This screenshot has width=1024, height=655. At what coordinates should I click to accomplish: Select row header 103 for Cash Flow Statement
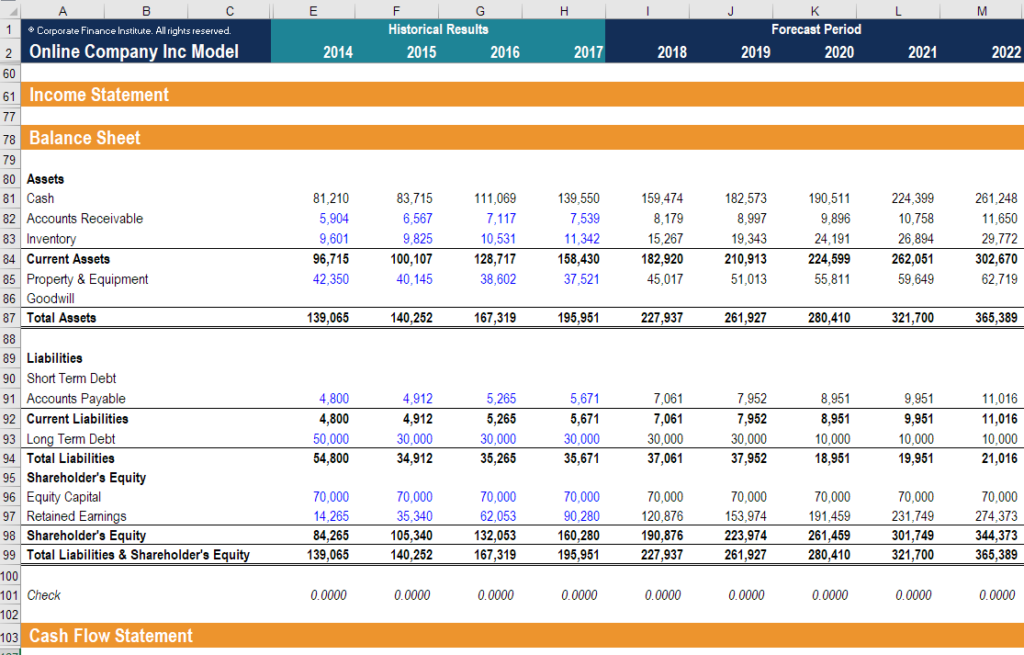(x=9, y=635)
